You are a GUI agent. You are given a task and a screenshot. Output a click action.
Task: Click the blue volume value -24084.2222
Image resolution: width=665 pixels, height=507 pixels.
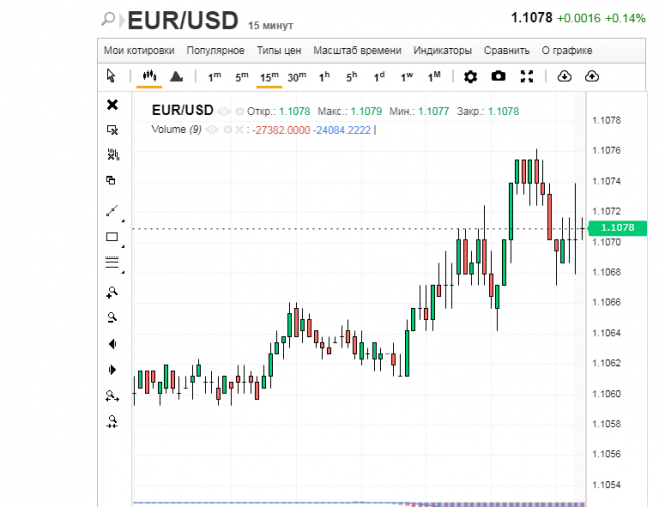tap(342, 130)
